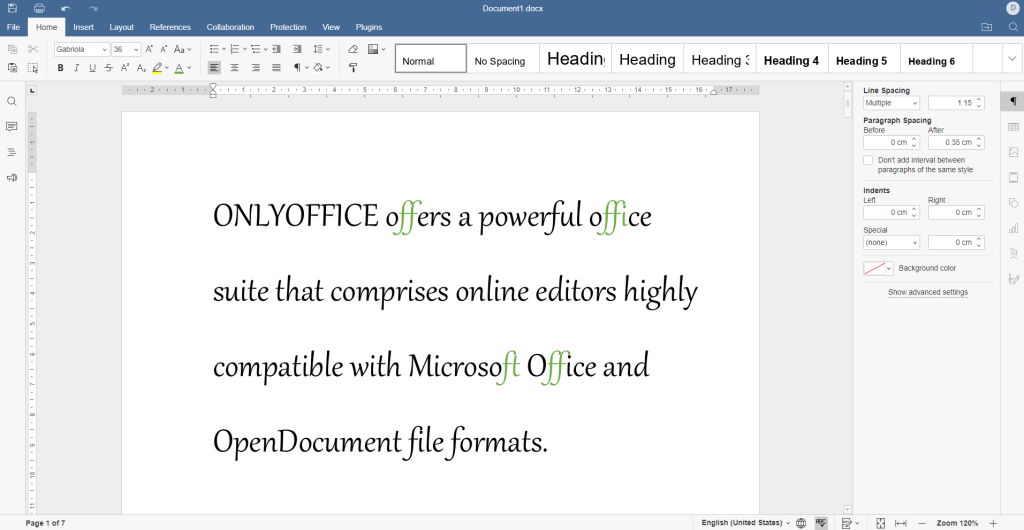Click Show advanced settings link
The image size is (1024, 530).
pos(927,292)
